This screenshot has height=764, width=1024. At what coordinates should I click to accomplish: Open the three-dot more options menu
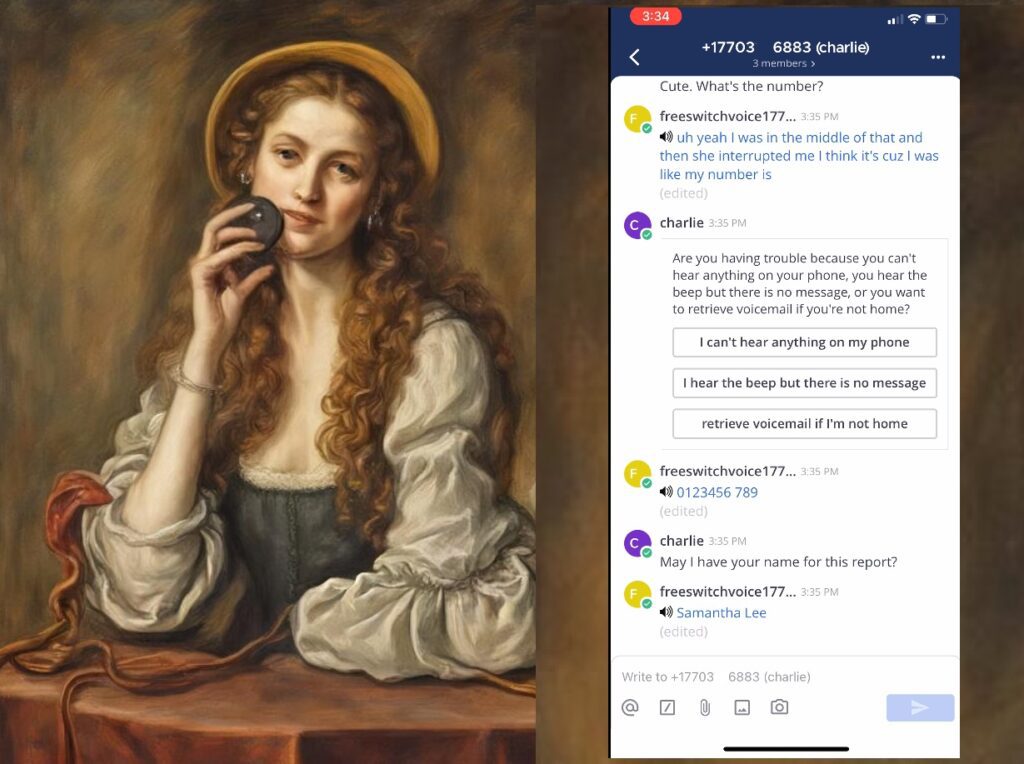pos(937,58)
